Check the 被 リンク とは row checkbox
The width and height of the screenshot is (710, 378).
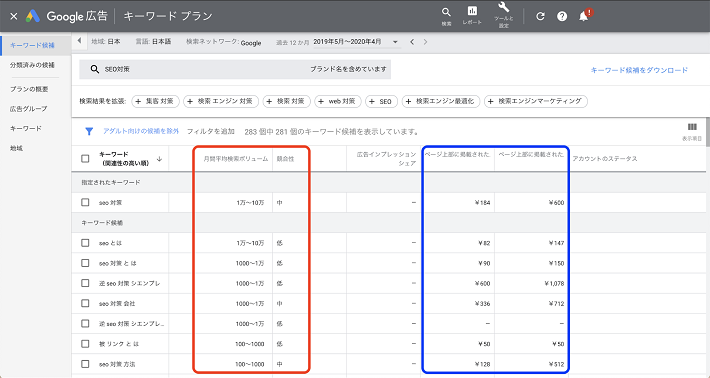tap(85, 344)
